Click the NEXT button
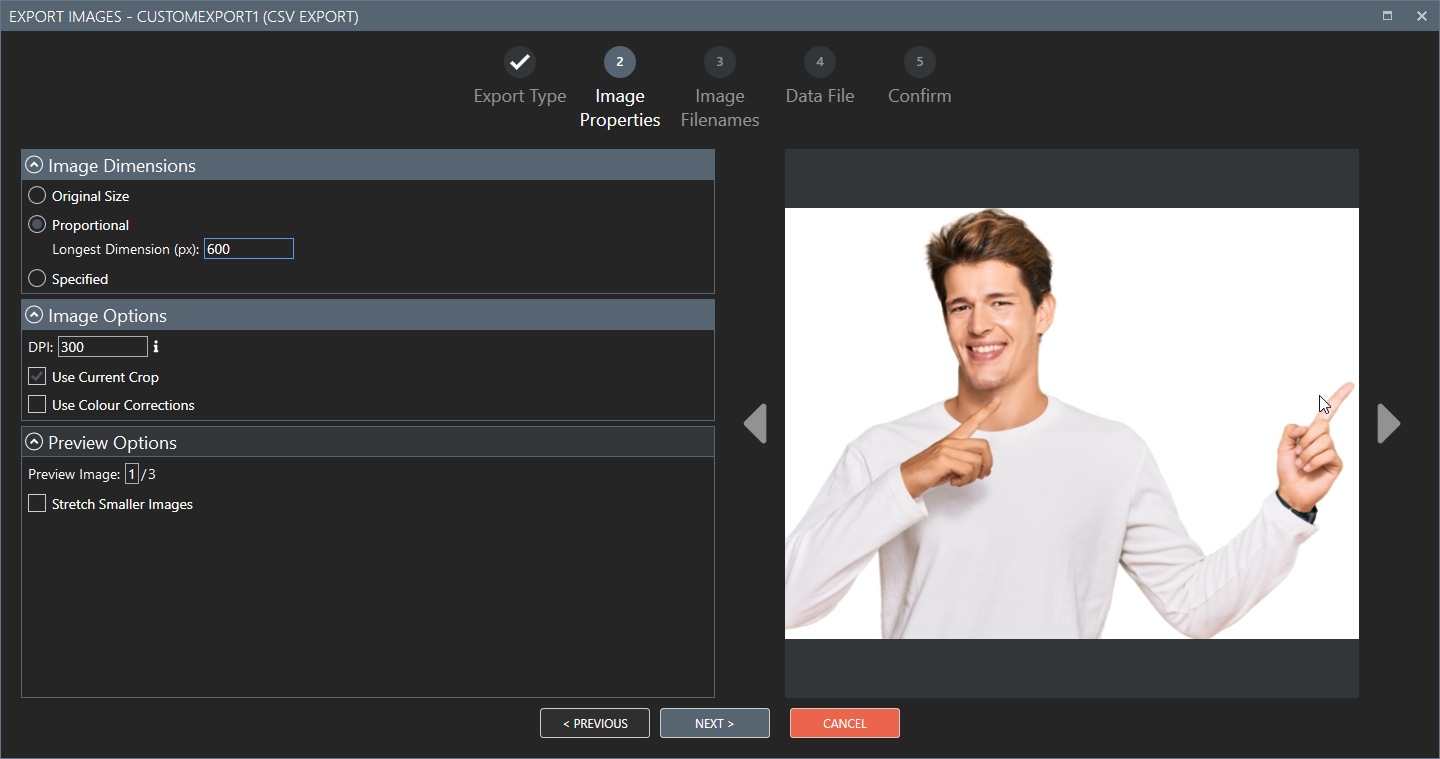The image size is (1440, 759). click(x=714, y=722)
